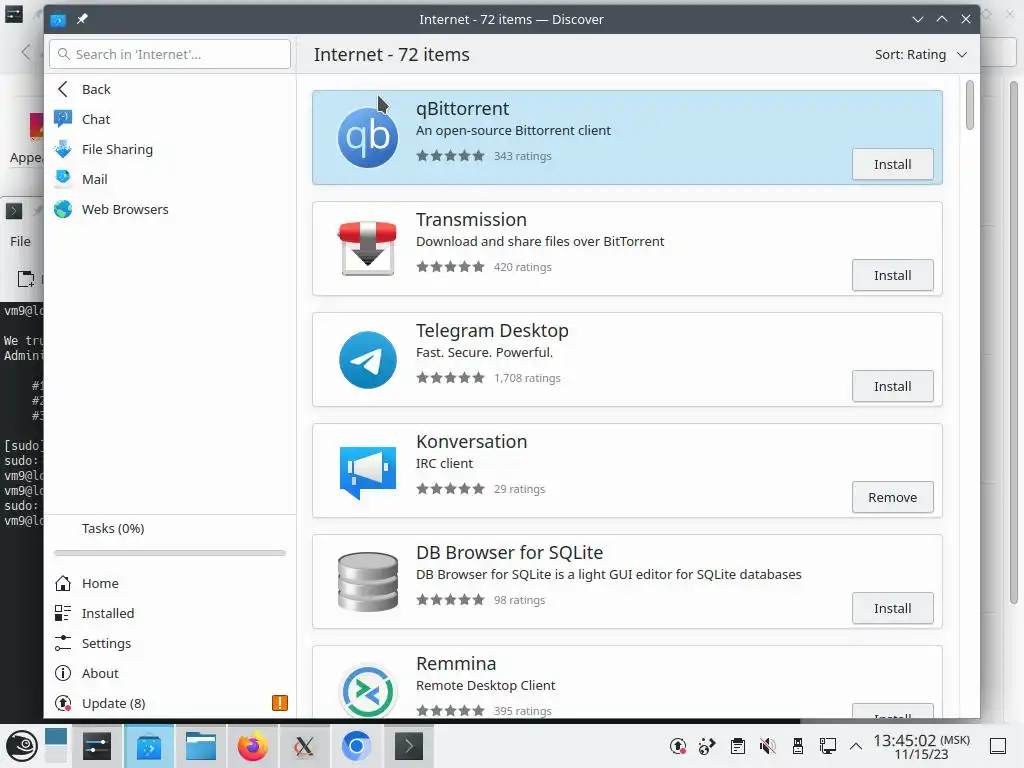This screenshot has height=768, width=1024.
Task: Click the Remmina title text
Action: tap(456, 664)
